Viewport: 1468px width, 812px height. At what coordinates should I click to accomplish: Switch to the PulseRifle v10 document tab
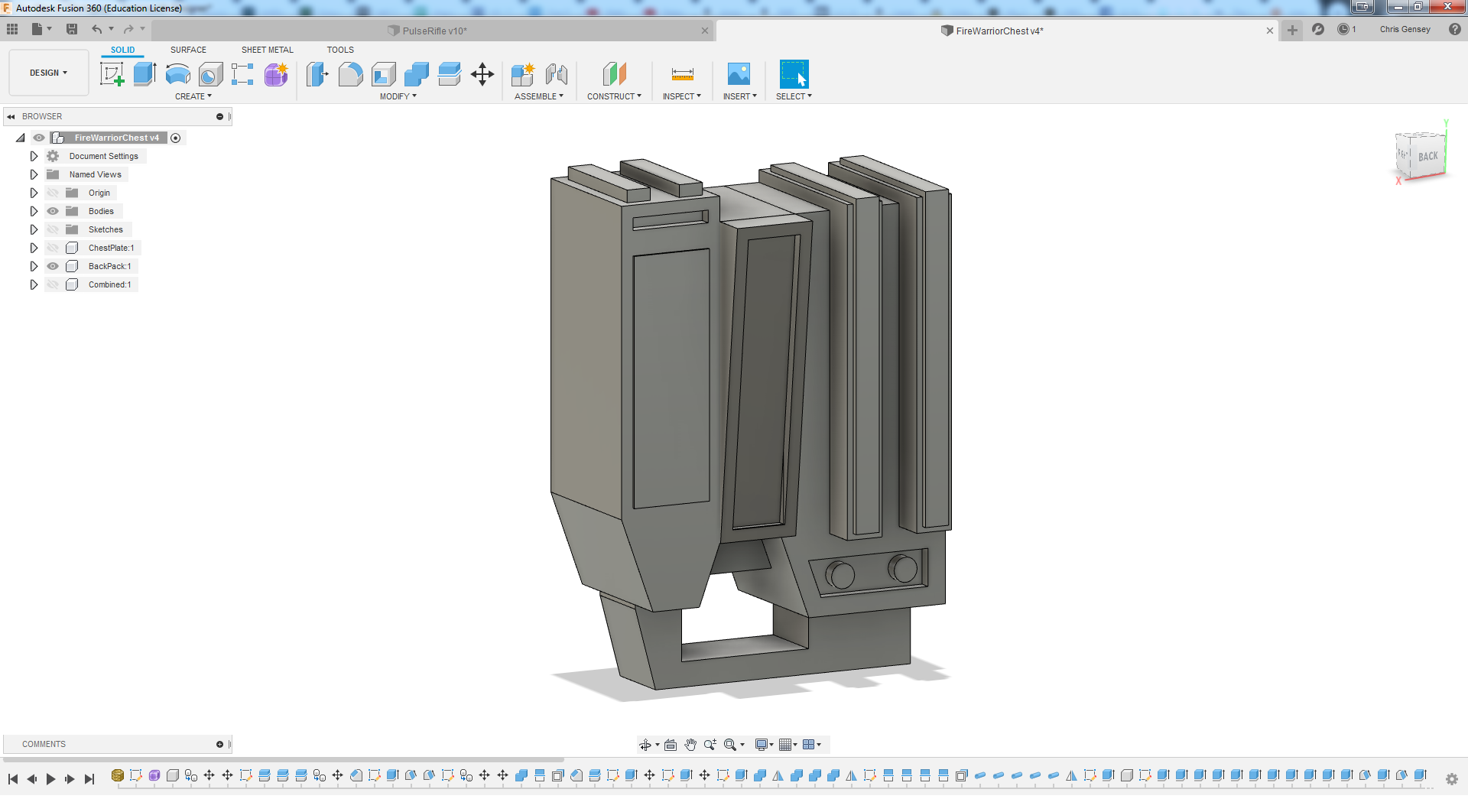pos(434,31)
